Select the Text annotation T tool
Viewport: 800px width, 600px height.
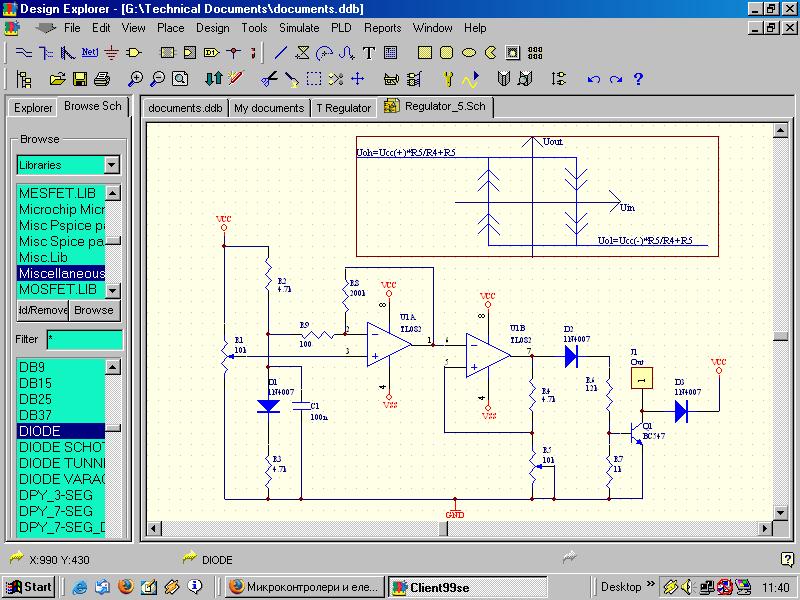click(368, 53)
